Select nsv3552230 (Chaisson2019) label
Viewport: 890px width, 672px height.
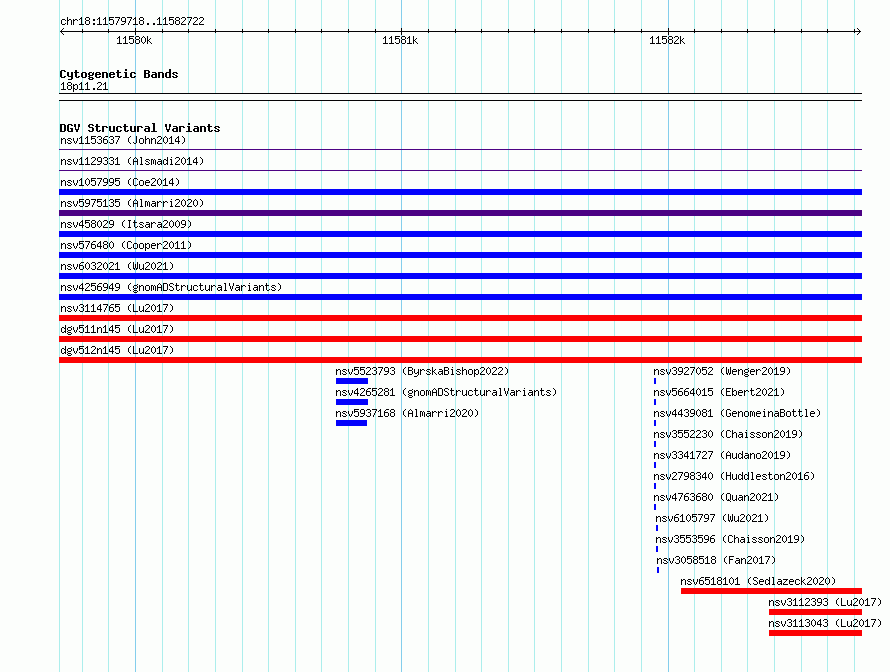(728, 434)
